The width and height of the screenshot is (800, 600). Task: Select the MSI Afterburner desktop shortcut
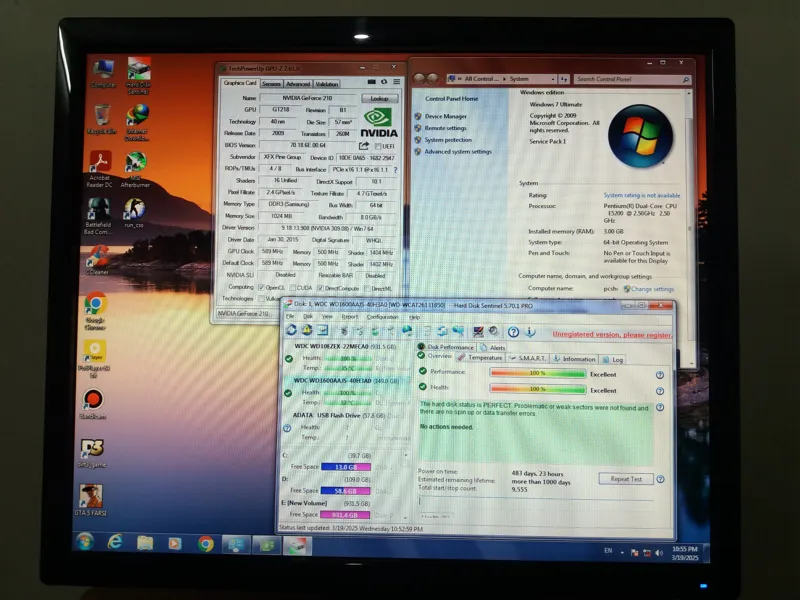pos(135,170)
